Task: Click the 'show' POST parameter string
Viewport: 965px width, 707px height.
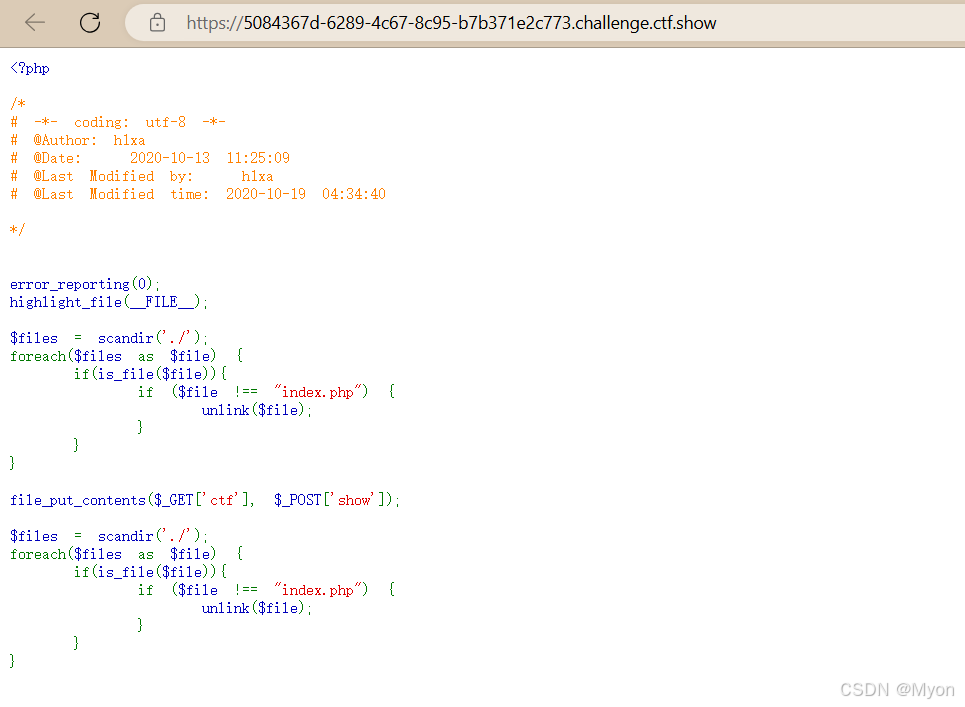Action: (x=354, y=500)
